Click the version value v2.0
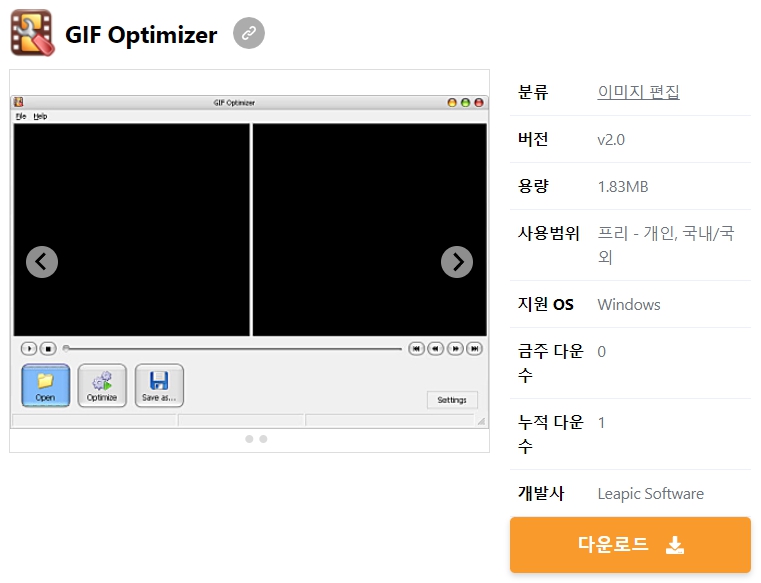This screenshot has height=583, width=761. point(611,140)
